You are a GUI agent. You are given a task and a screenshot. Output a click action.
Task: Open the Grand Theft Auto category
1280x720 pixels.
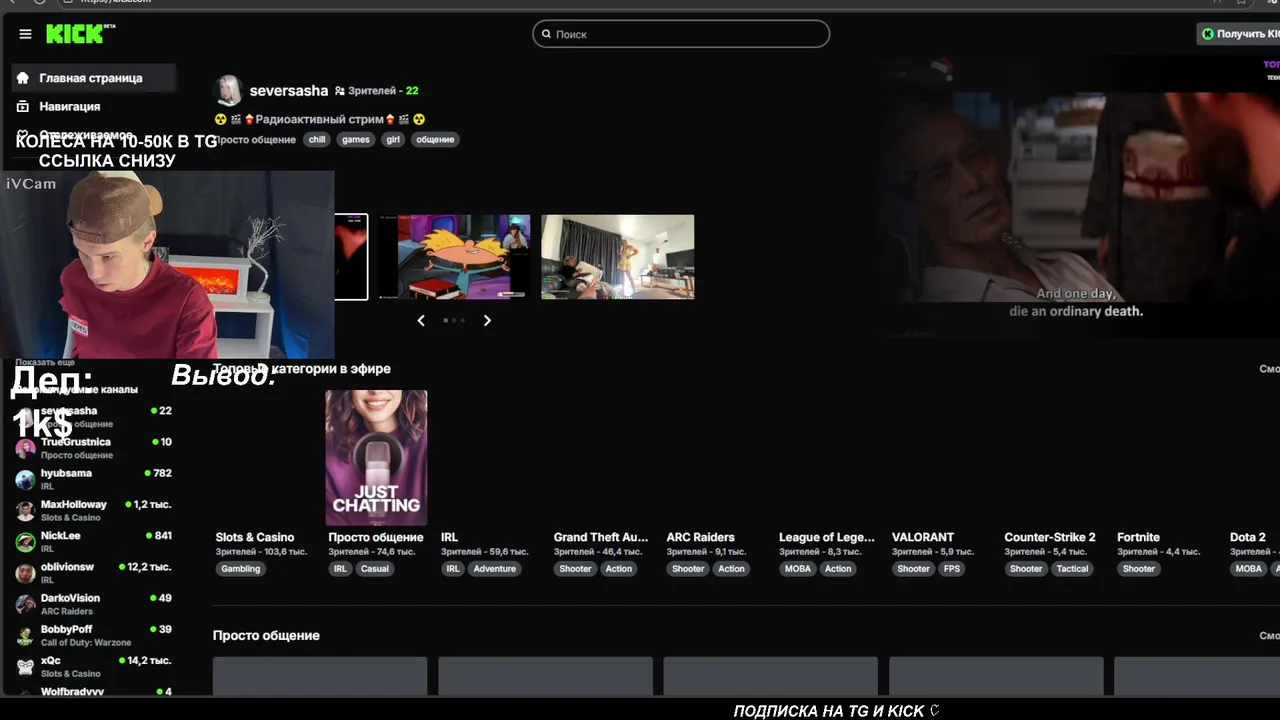(x=601, y=537)
